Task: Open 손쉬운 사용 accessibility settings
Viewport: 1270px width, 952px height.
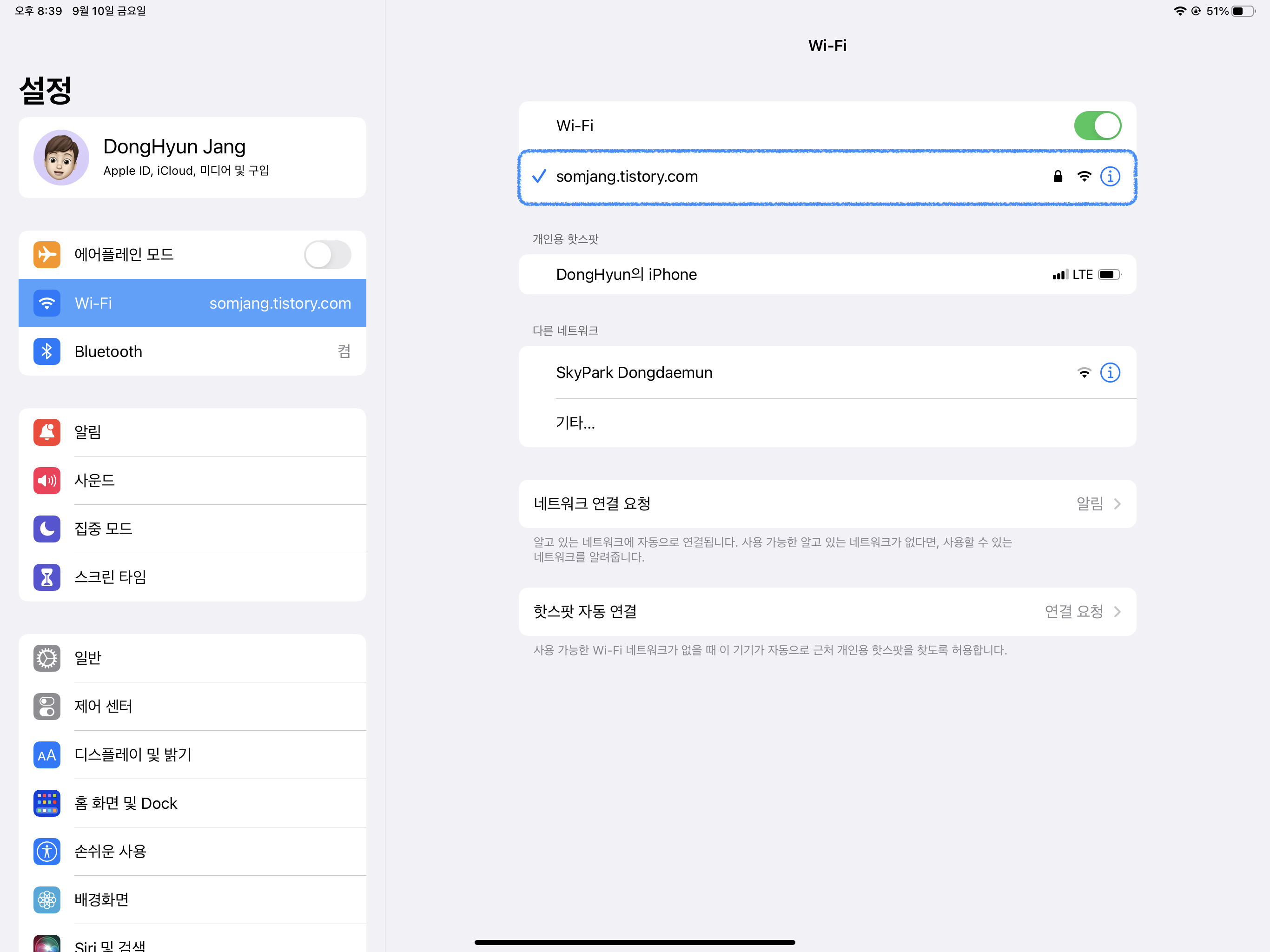Action: pyautogui.click(x=192, y=851)
